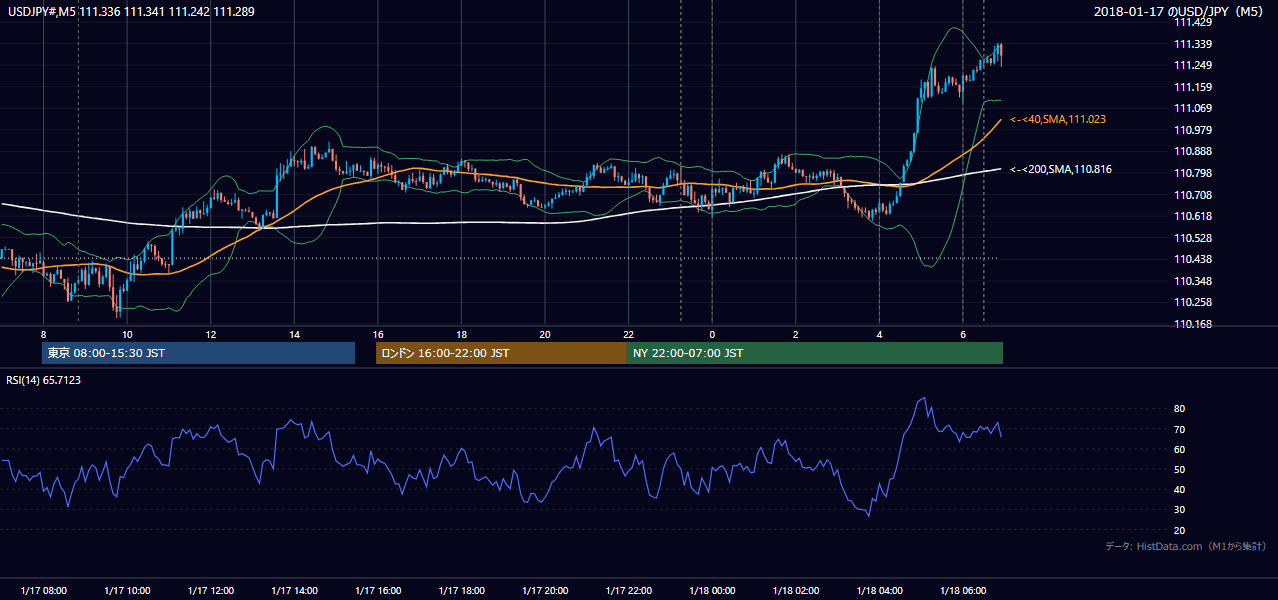The image size is (1278, 600).
Task: Click hour tick '14' under the price chart
Action: point(294,334)
